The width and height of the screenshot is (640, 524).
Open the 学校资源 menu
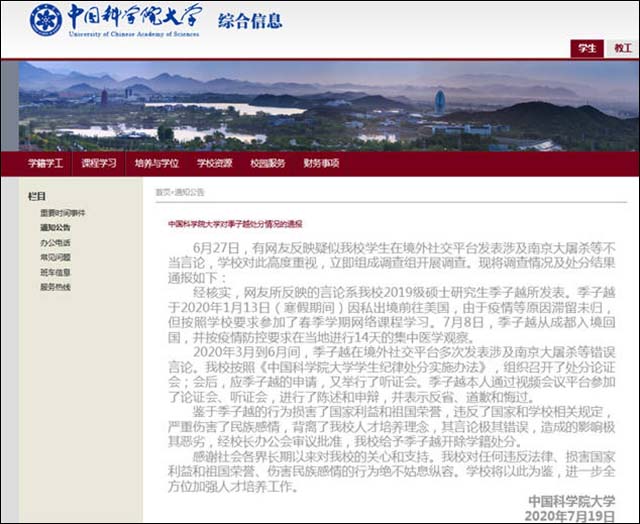point(215,163)
